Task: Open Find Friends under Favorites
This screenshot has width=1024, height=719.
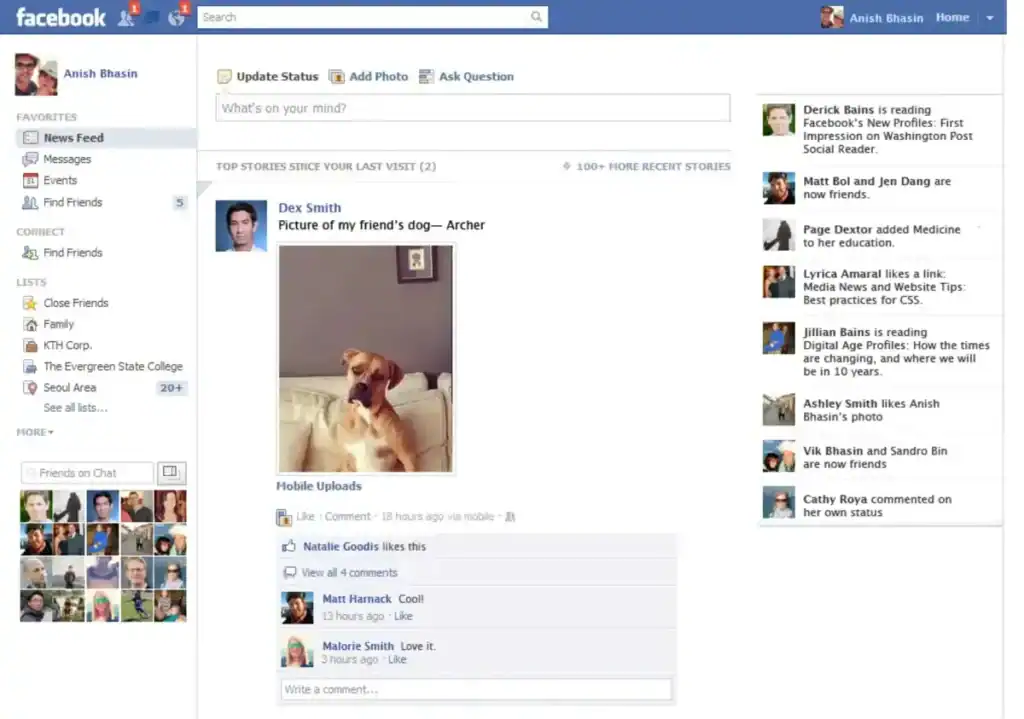Action: (x=72, y=202)
